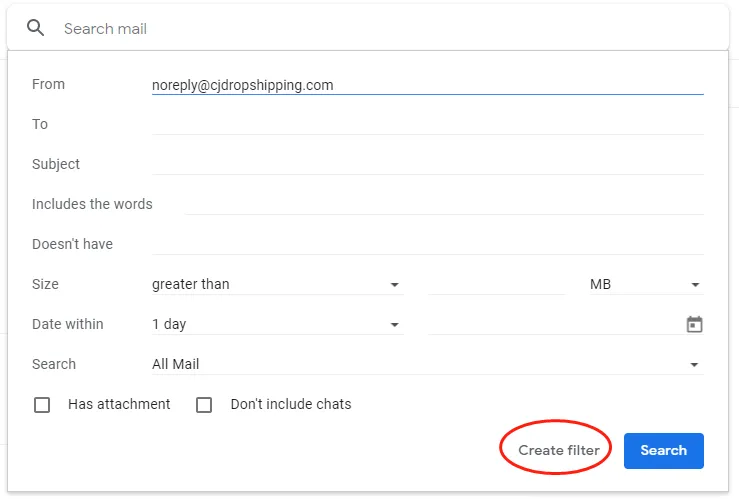The image size is (739, 499).
Task: Click the 'Date within' label text
Action: pyautogui.click(x=68, y=324)
